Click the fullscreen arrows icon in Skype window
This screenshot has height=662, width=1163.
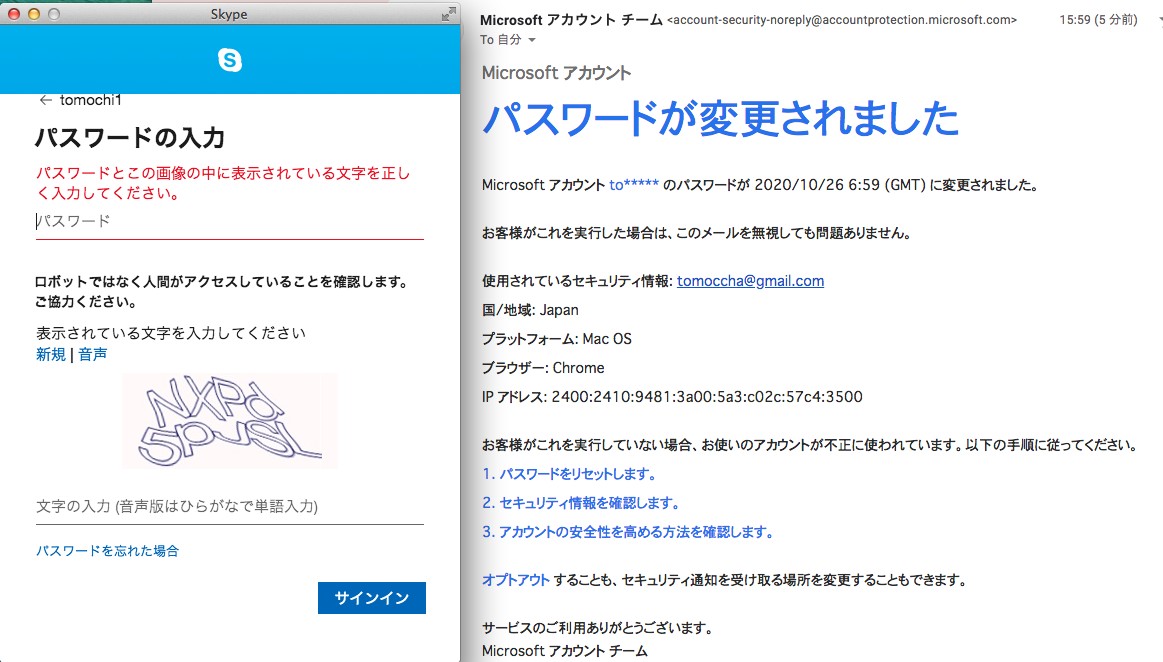pos(448,14)
